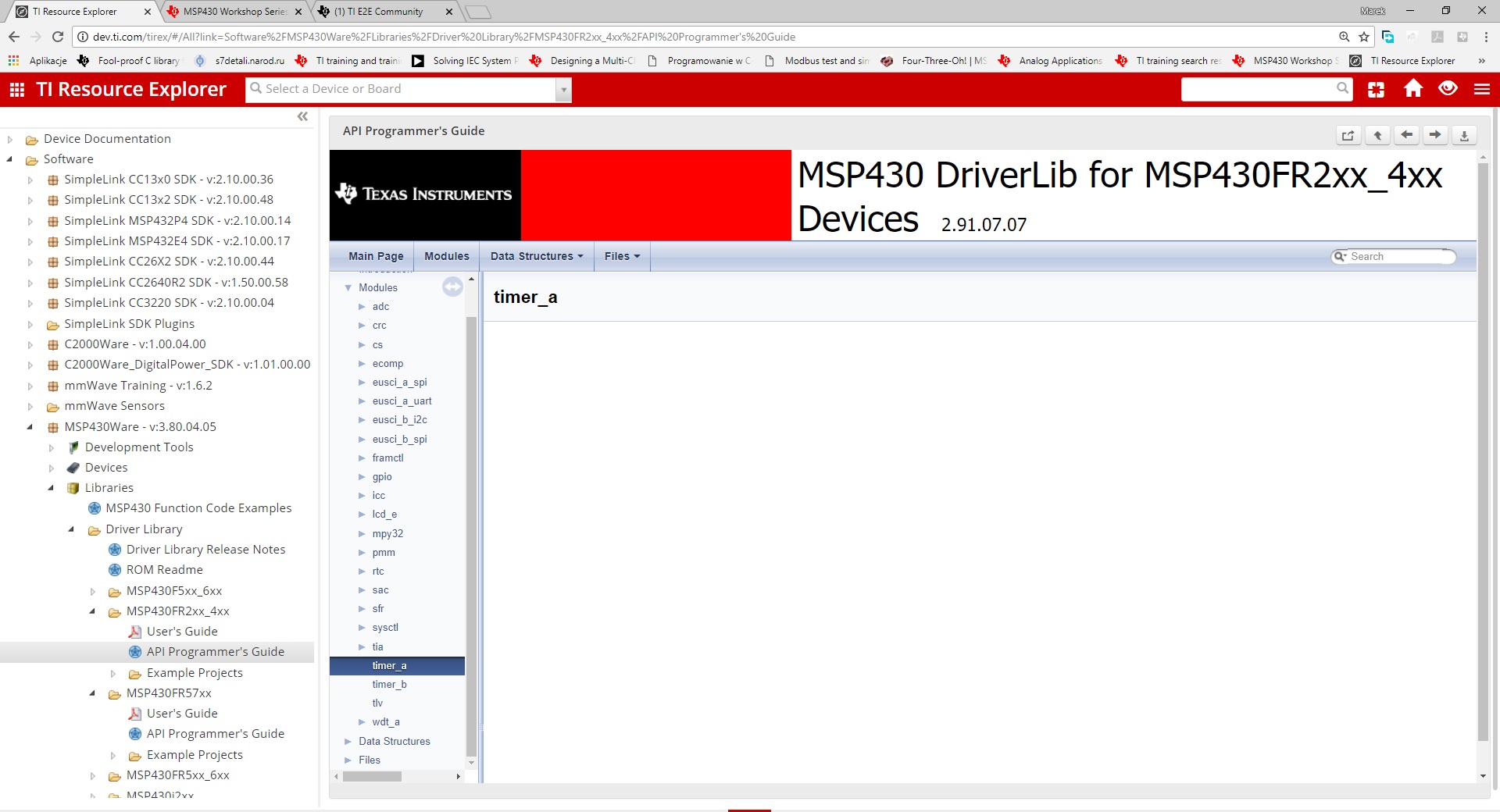This screenshot has height=812, width=1500.
Task: Click the up navigation arrow button
Action: pyautogui.click(x=1377, y=135)
